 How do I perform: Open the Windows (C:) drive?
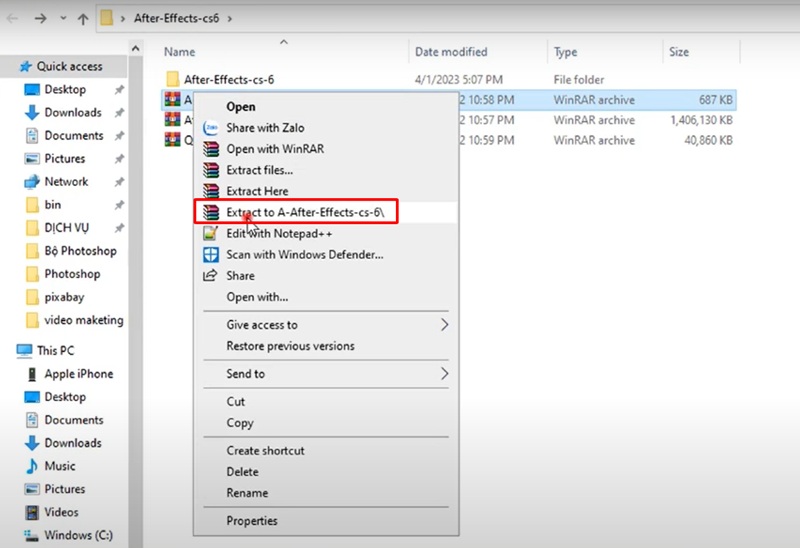pos(79,535)
